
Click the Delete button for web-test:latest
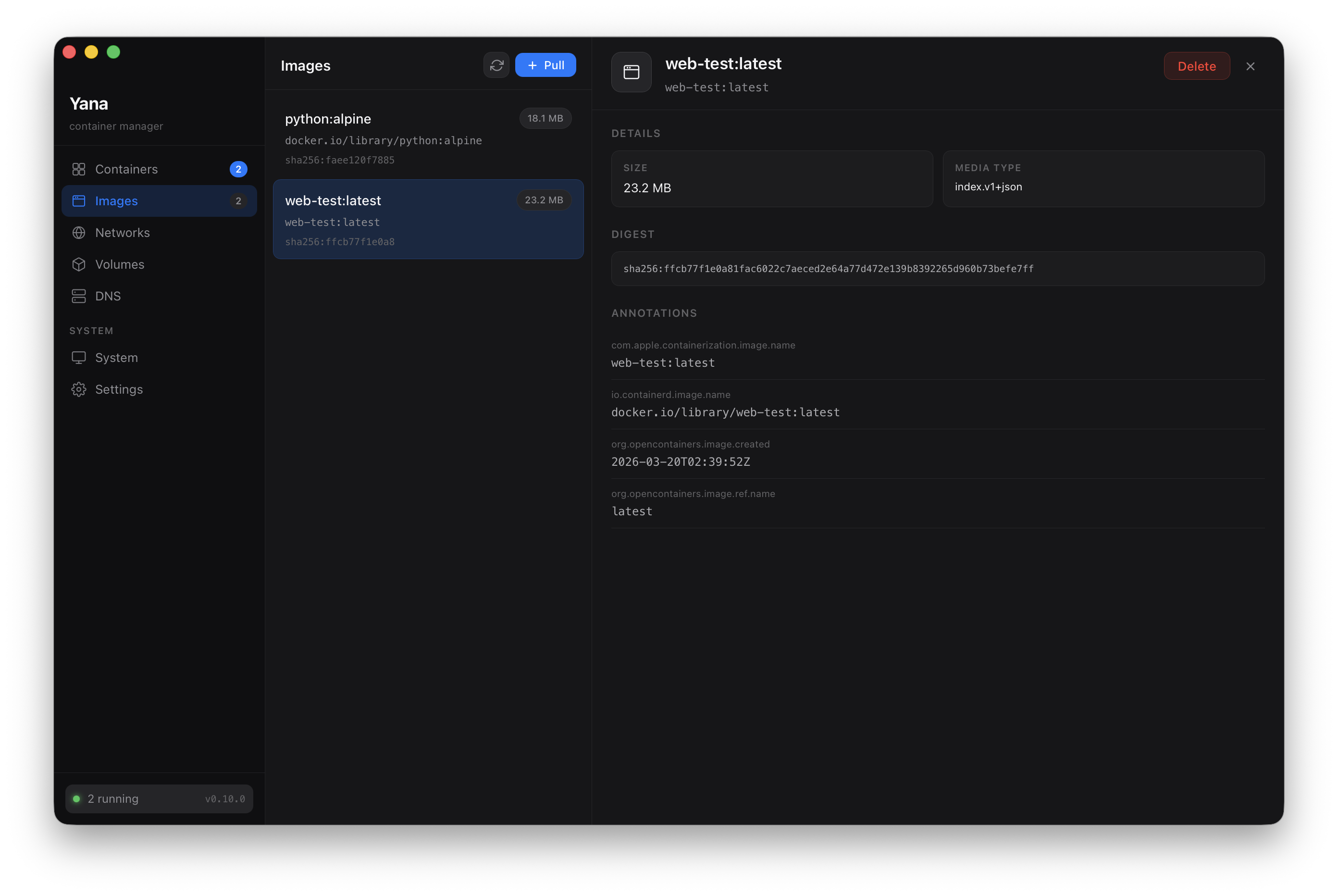point(1197,66)
